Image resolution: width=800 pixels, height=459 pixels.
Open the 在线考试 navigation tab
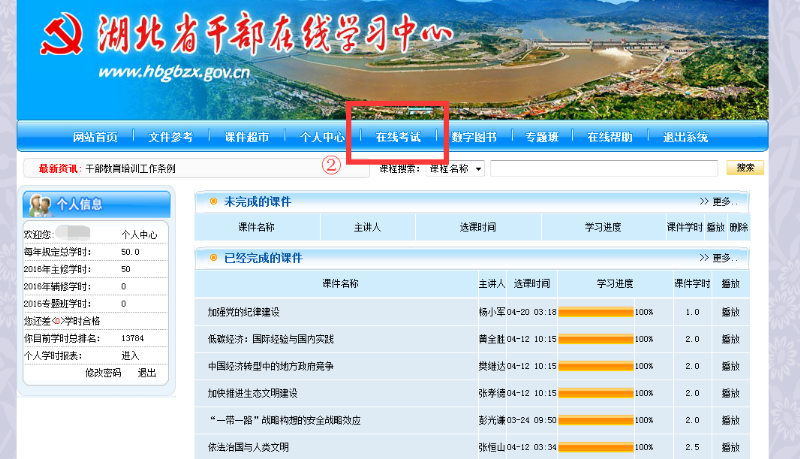tap(398, 137)
